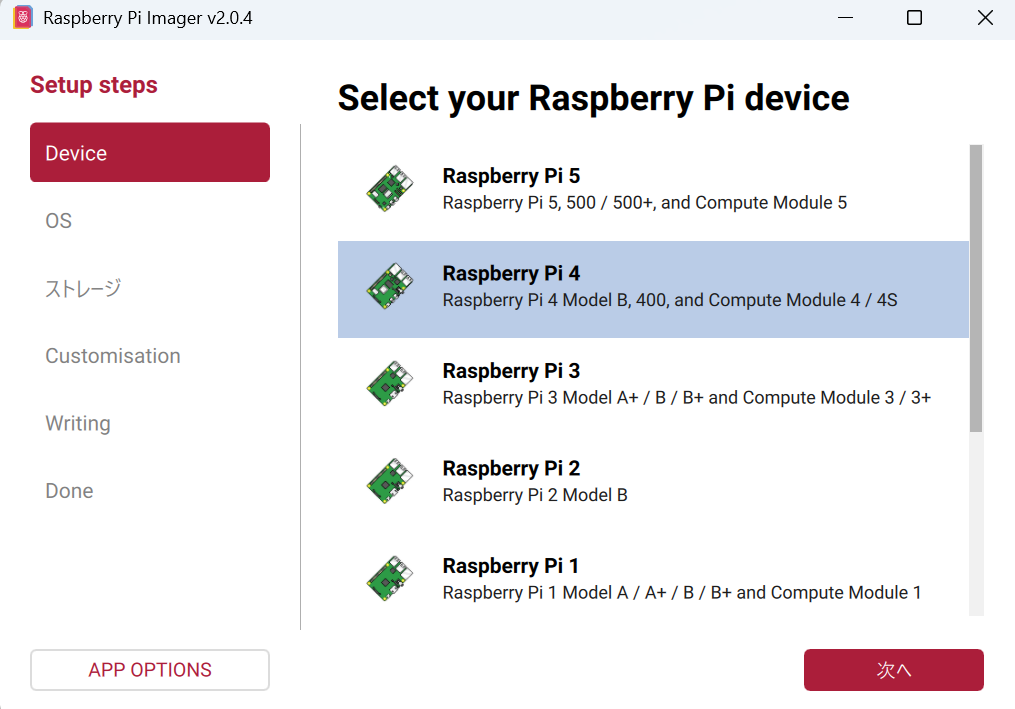Screen dimensions: 1015x709
Task: Select the Writing setup step
Action: point(78,424)
